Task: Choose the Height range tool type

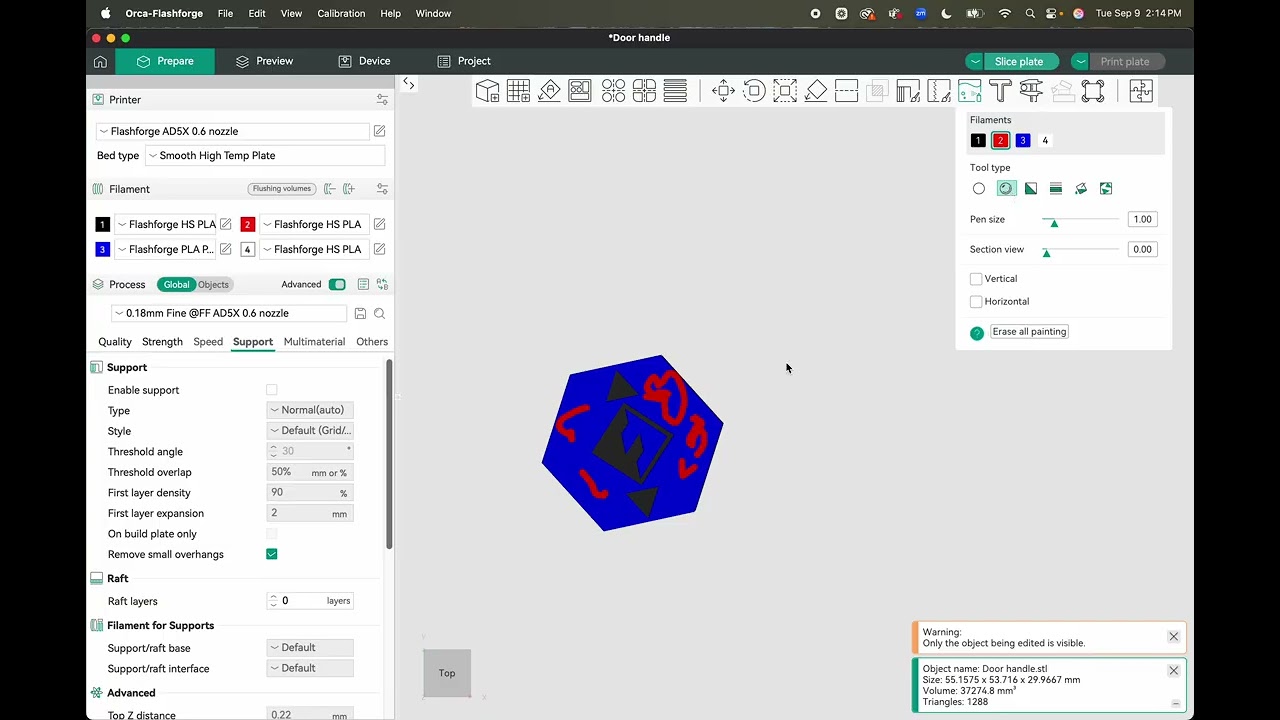Action: [x=1056, y=188]
